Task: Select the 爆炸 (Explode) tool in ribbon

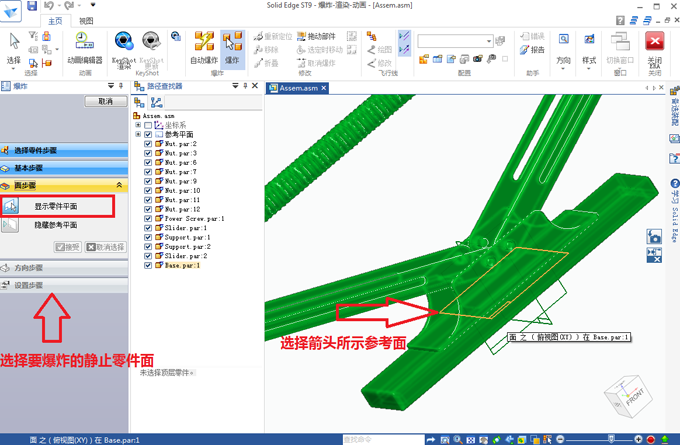Action: click(x=233, y=46)
